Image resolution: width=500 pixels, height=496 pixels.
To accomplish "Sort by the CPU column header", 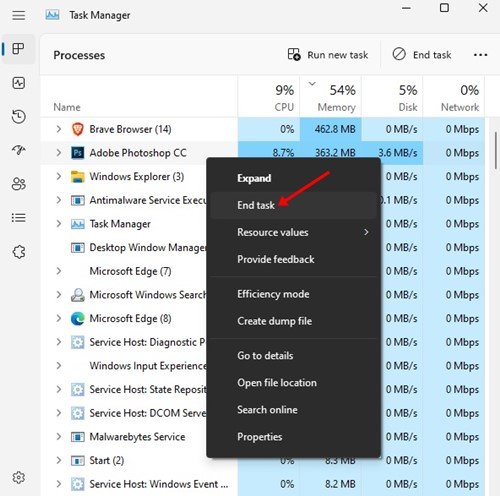I will click(269, 97).
